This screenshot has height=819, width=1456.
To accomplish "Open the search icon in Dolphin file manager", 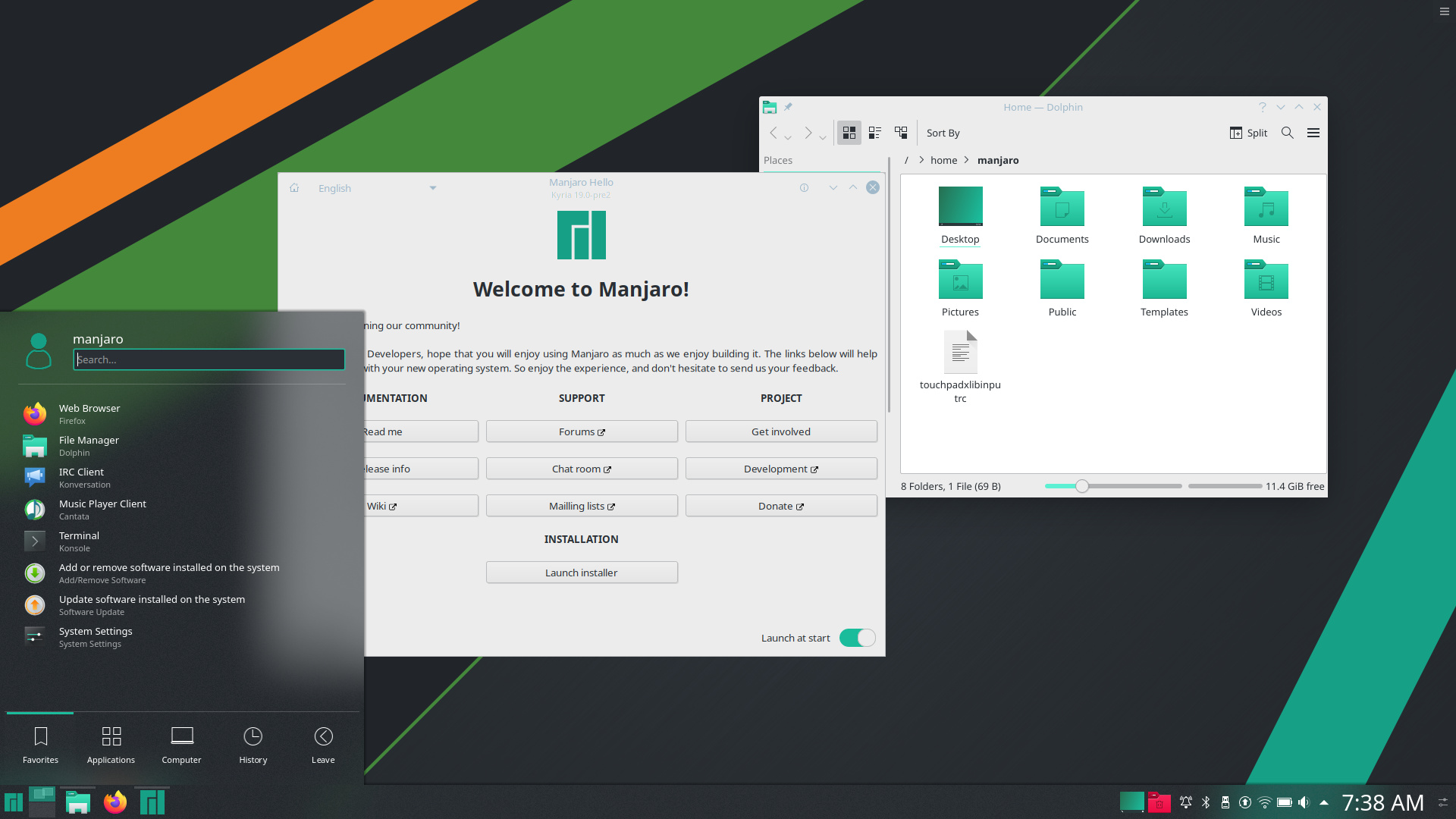I will pos(1288,132).
